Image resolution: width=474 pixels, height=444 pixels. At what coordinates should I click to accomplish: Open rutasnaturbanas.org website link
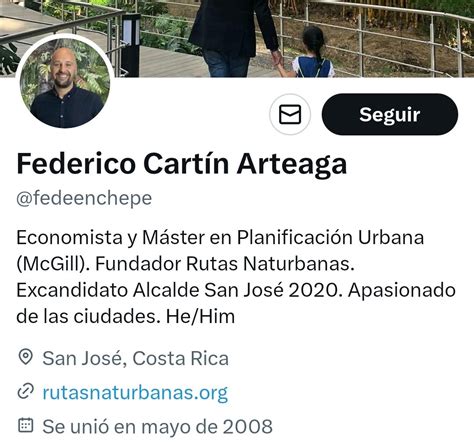(135, 392)
